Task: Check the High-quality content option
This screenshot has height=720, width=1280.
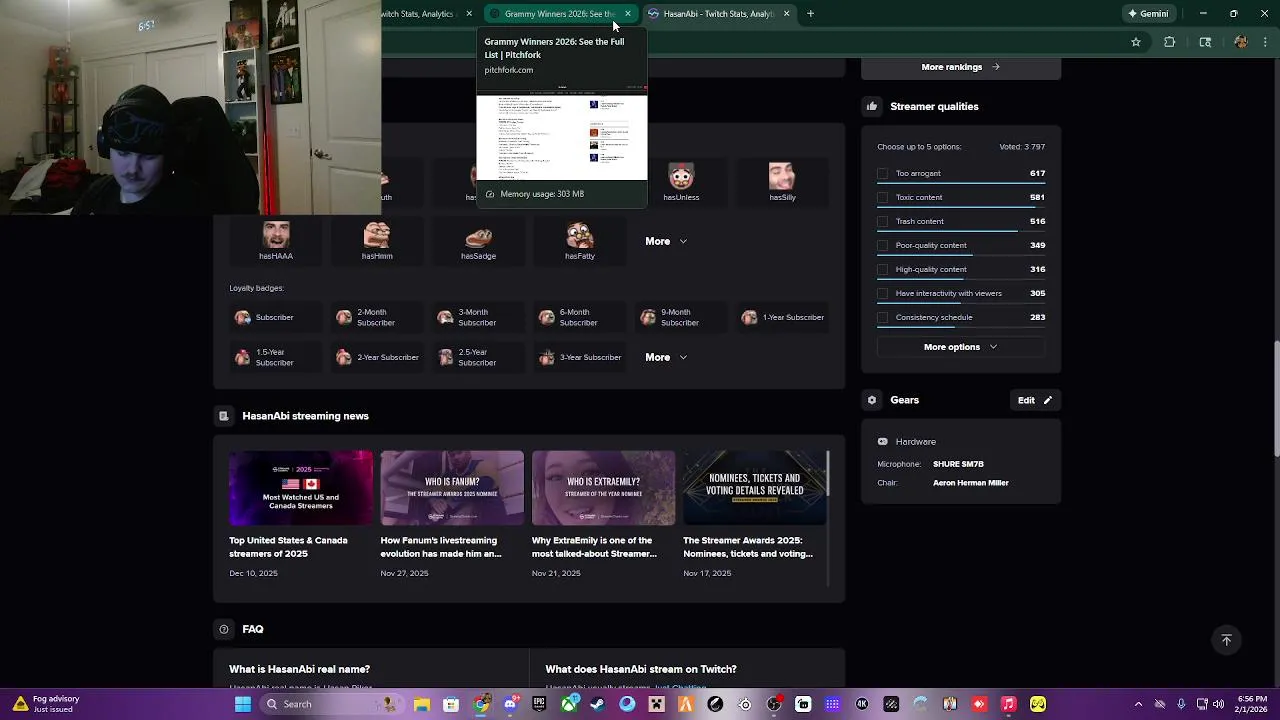Action: point(883,269)
